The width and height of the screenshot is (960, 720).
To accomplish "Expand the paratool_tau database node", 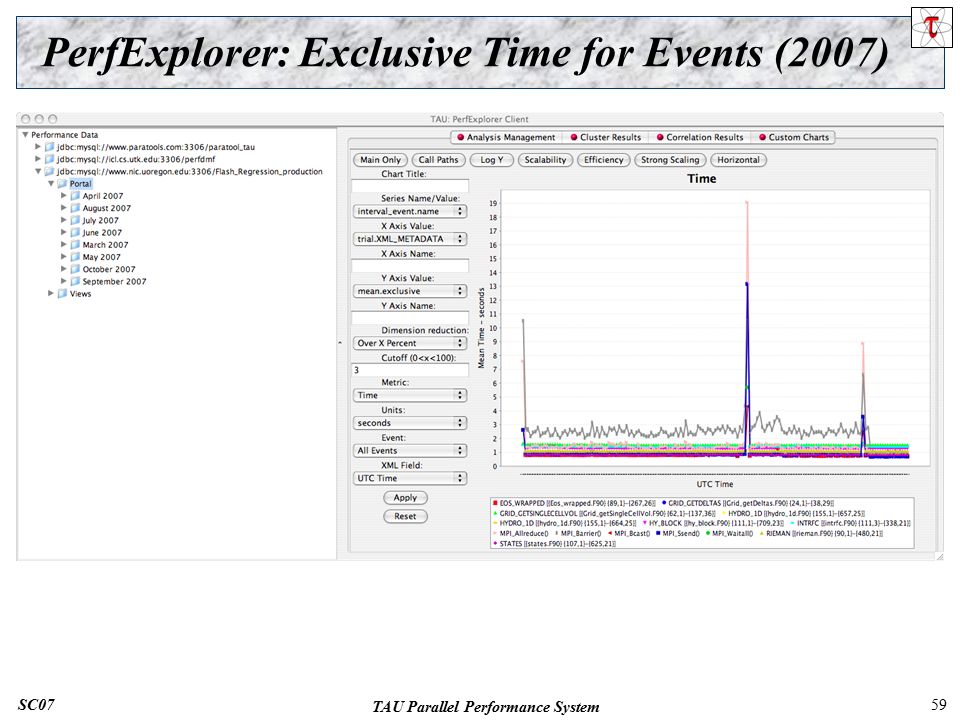I will point(38,147).
